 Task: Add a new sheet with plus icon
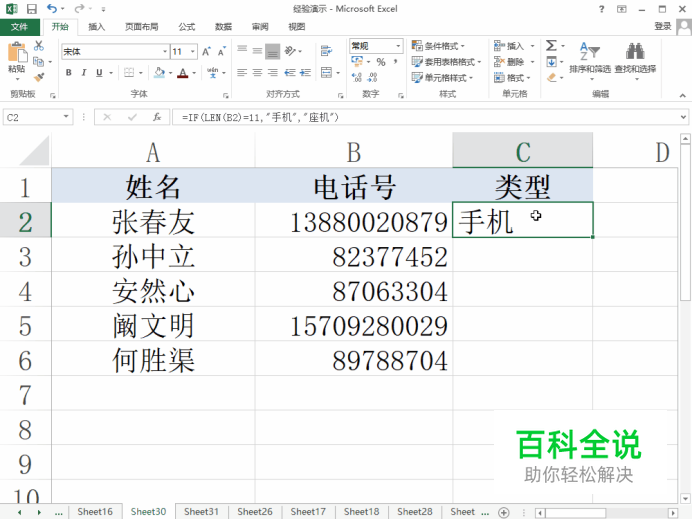coord(504,512)
